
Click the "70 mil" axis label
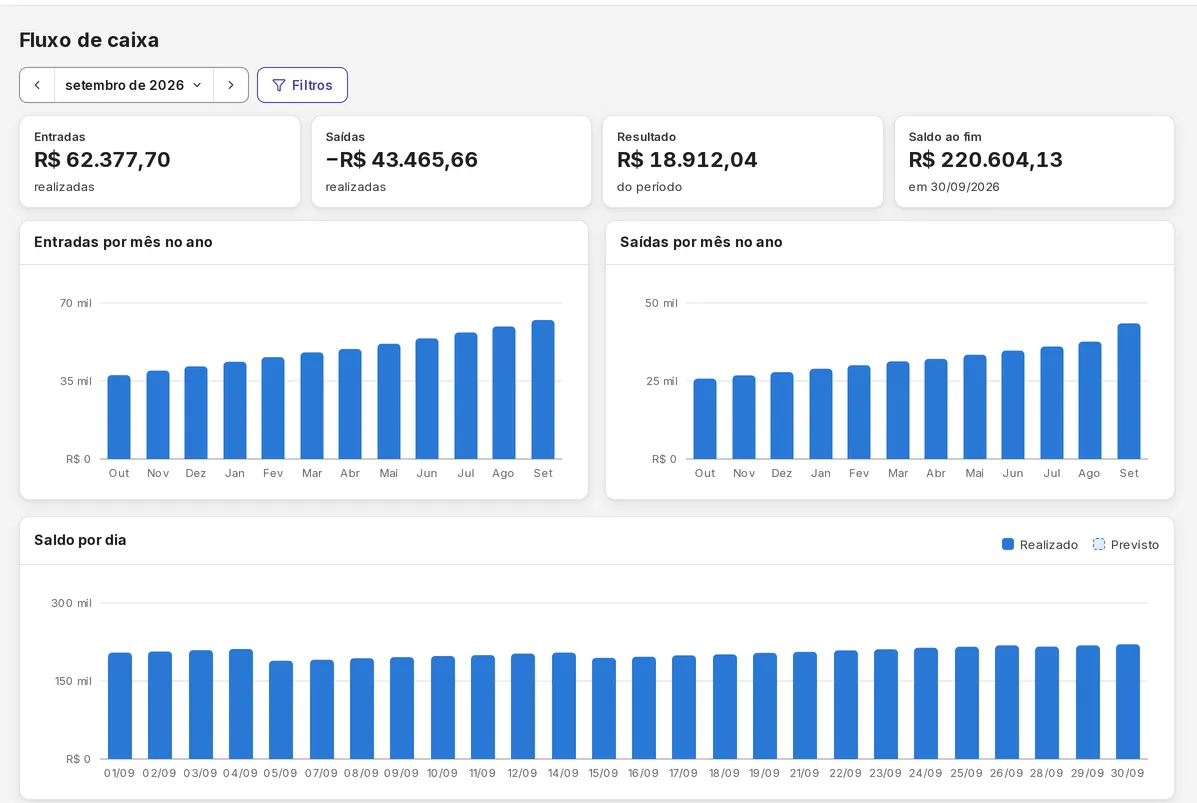click(76, 303)
